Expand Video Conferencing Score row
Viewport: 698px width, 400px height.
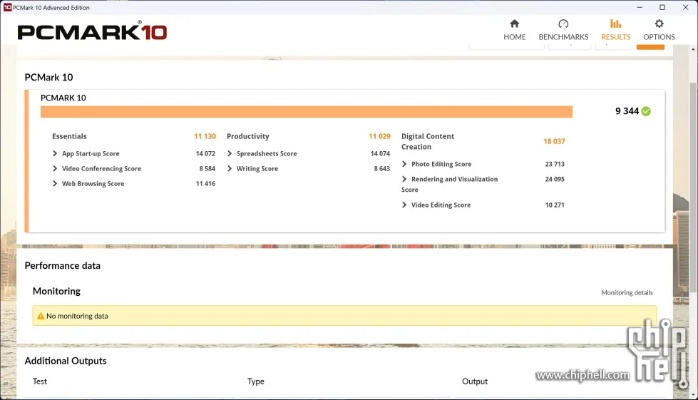point(55,169)
